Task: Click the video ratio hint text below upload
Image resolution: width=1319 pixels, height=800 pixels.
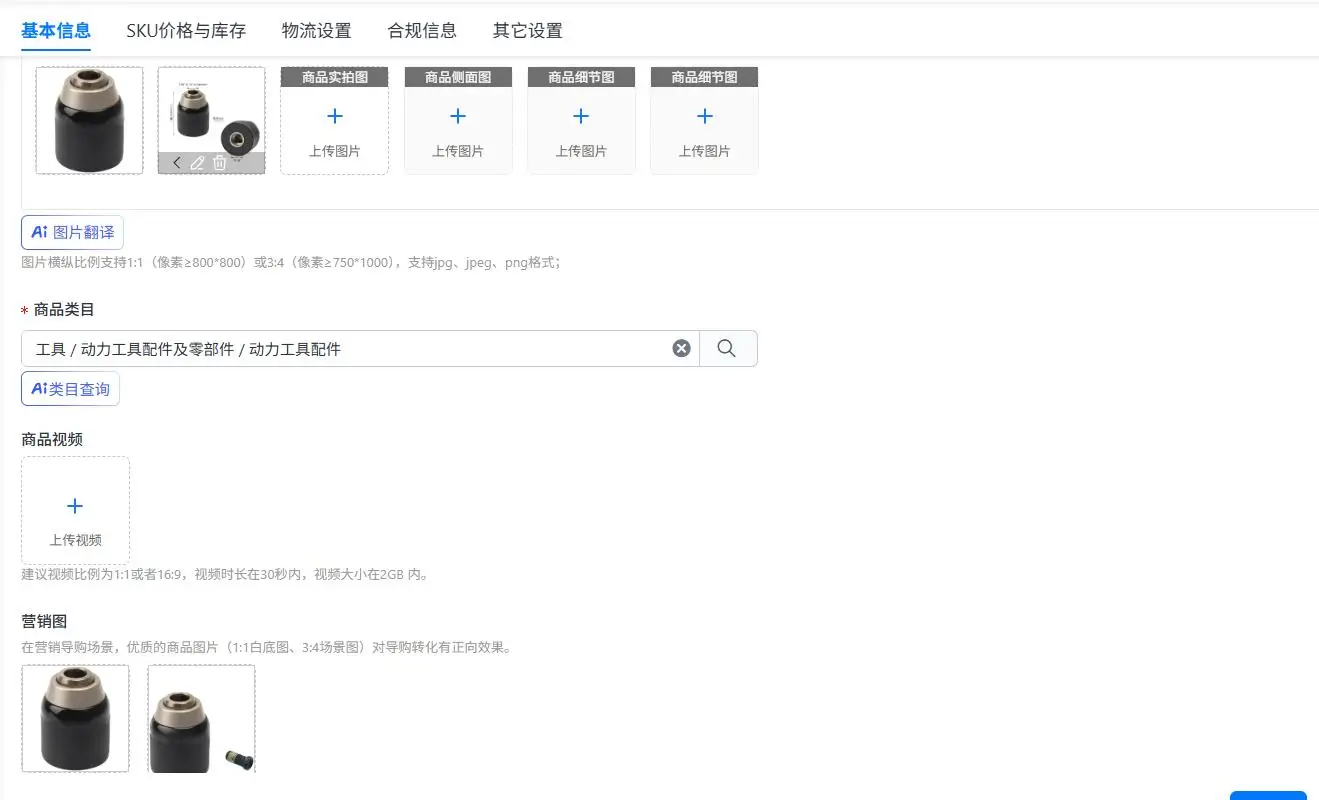Action: click(225, 575)
